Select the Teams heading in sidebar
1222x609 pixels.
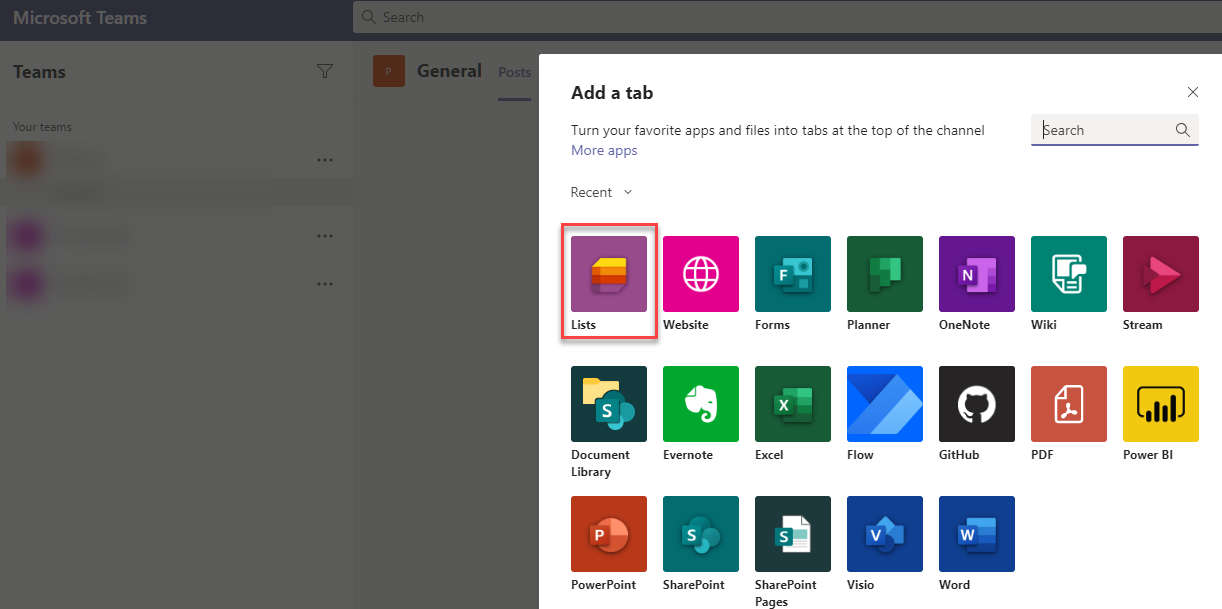(39, 71)
